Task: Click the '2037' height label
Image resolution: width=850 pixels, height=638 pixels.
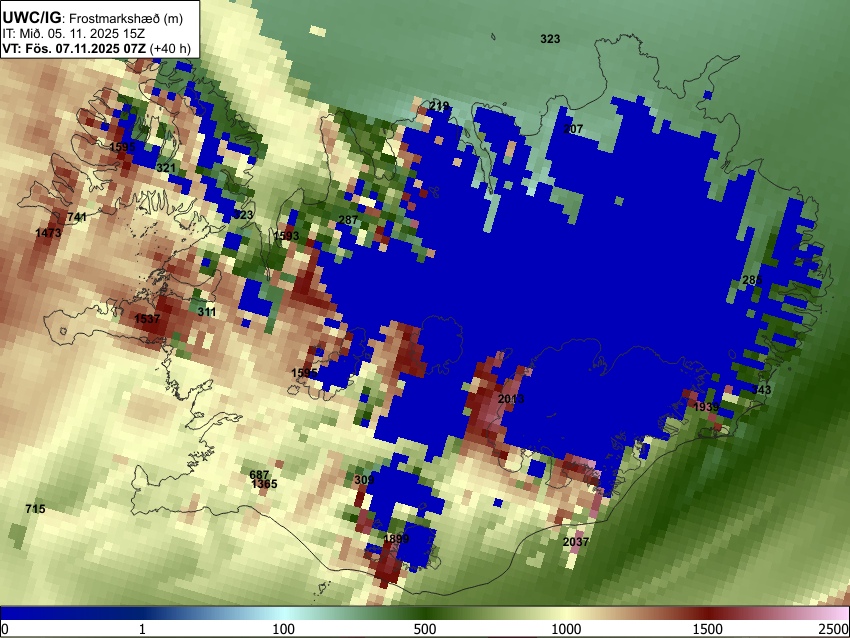Action: (576, 542)
